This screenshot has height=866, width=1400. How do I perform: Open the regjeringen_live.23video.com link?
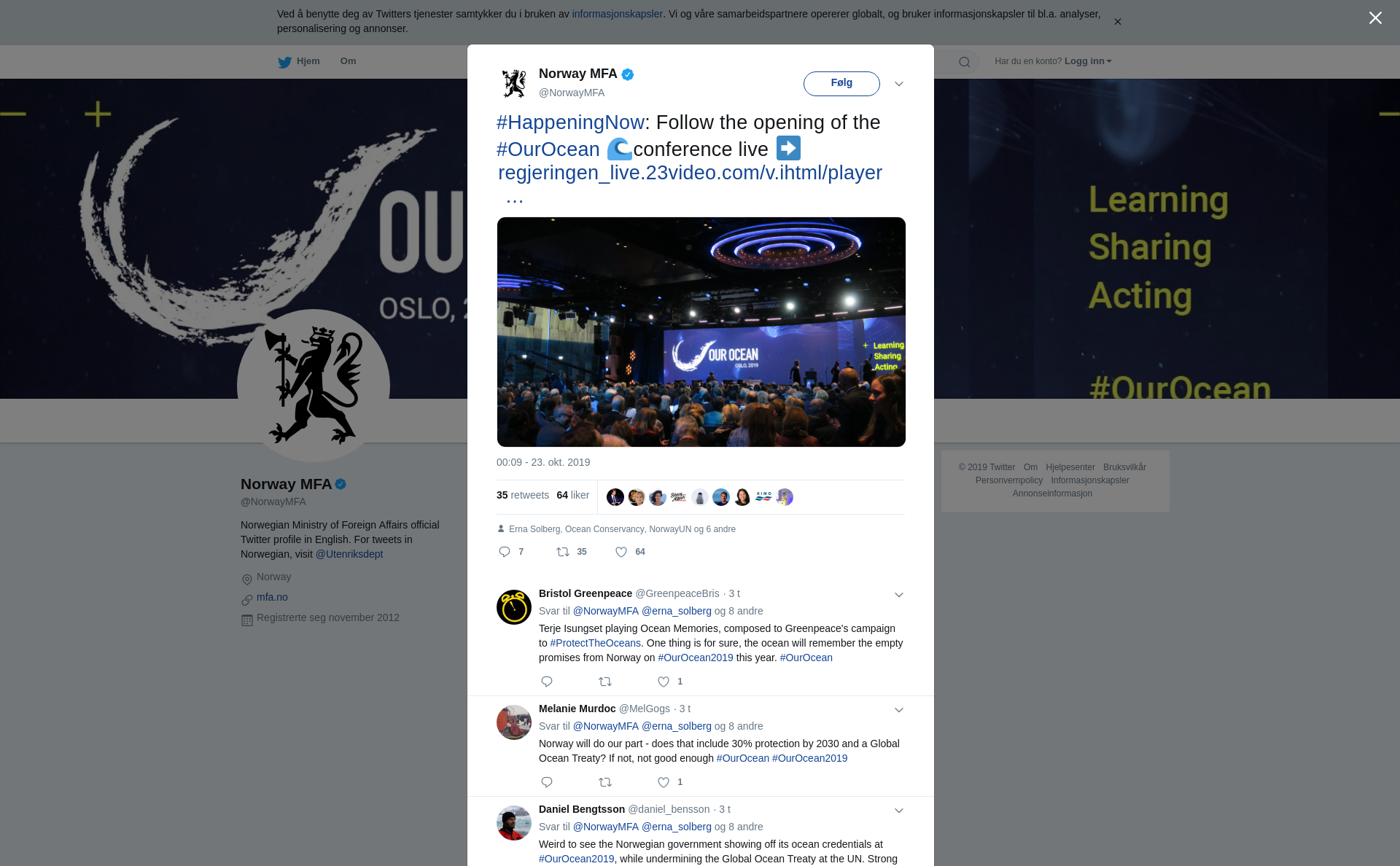point(690,173)
